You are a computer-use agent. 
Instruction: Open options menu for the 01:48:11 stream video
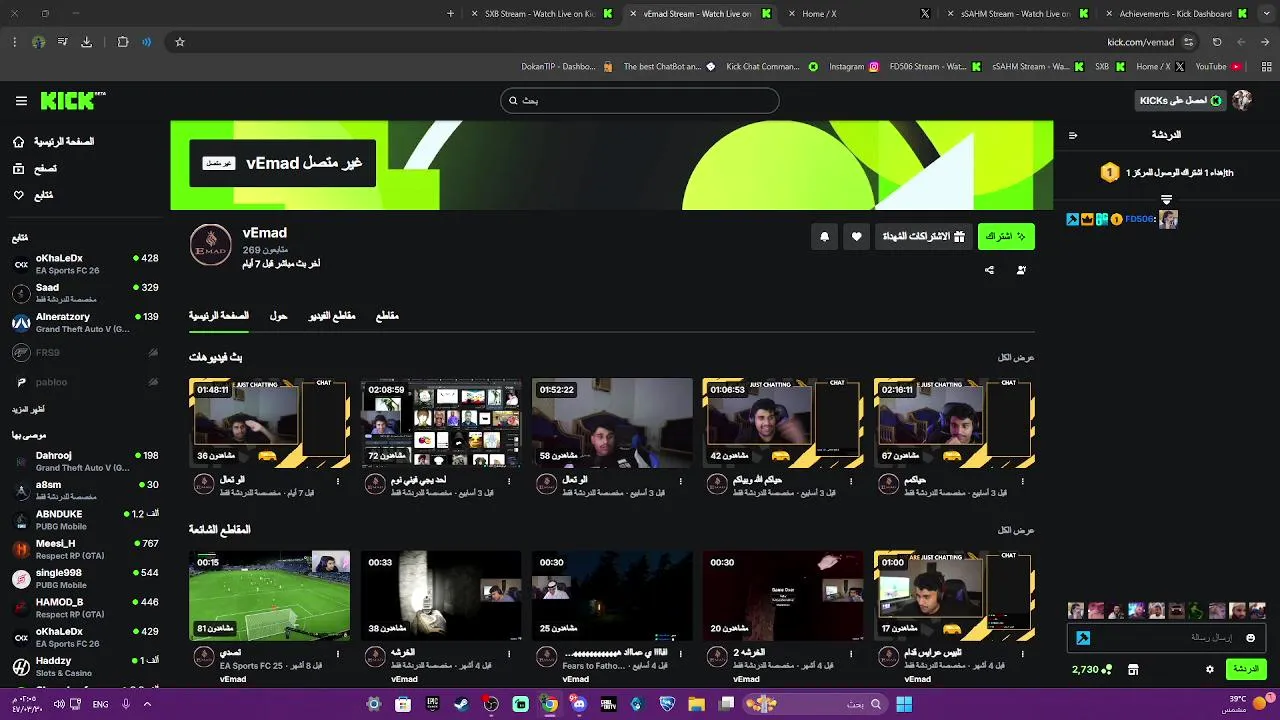(x=338, y=481)
